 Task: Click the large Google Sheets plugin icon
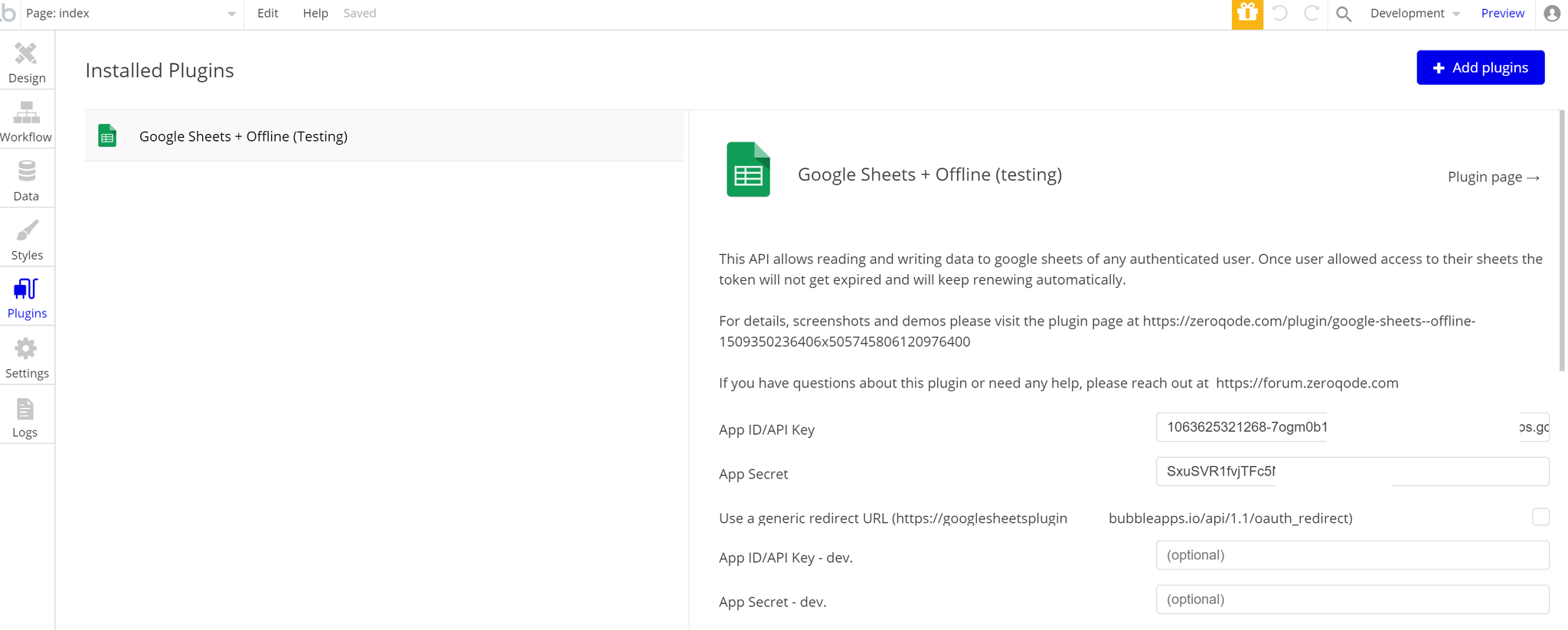[748, 169]
